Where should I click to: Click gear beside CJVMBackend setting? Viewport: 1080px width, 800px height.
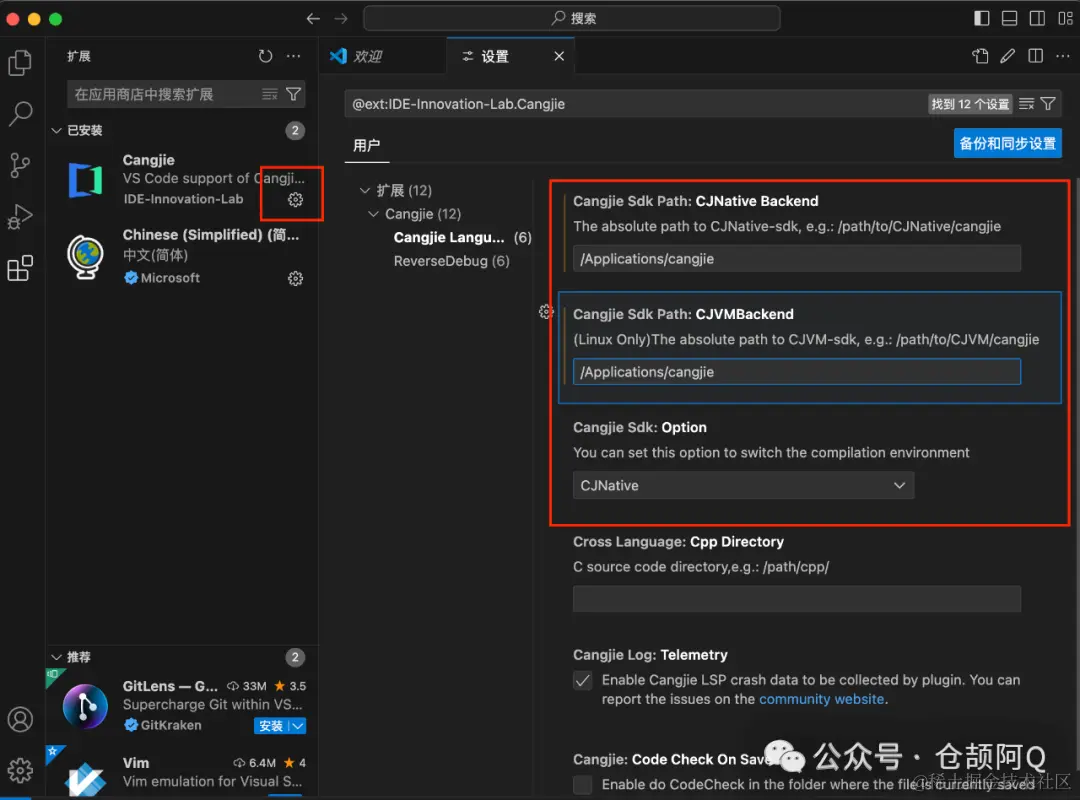546,312
